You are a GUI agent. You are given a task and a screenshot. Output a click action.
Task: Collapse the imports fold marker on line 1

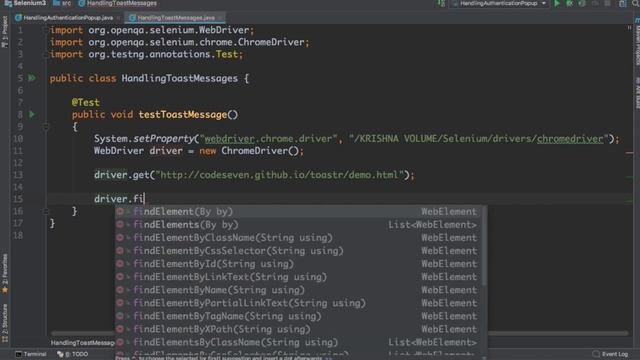tap(46, 30)
